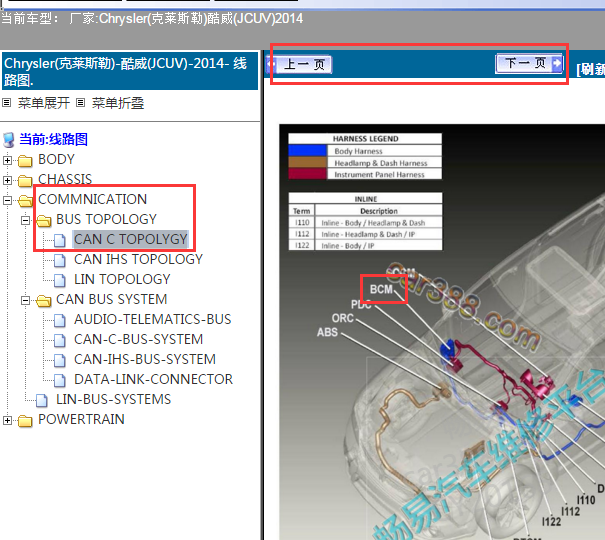Open the LIN-BUS-SYSTEMS diagram
The width and height of the screenshot is (605, 540).
(x=113, y=400)
